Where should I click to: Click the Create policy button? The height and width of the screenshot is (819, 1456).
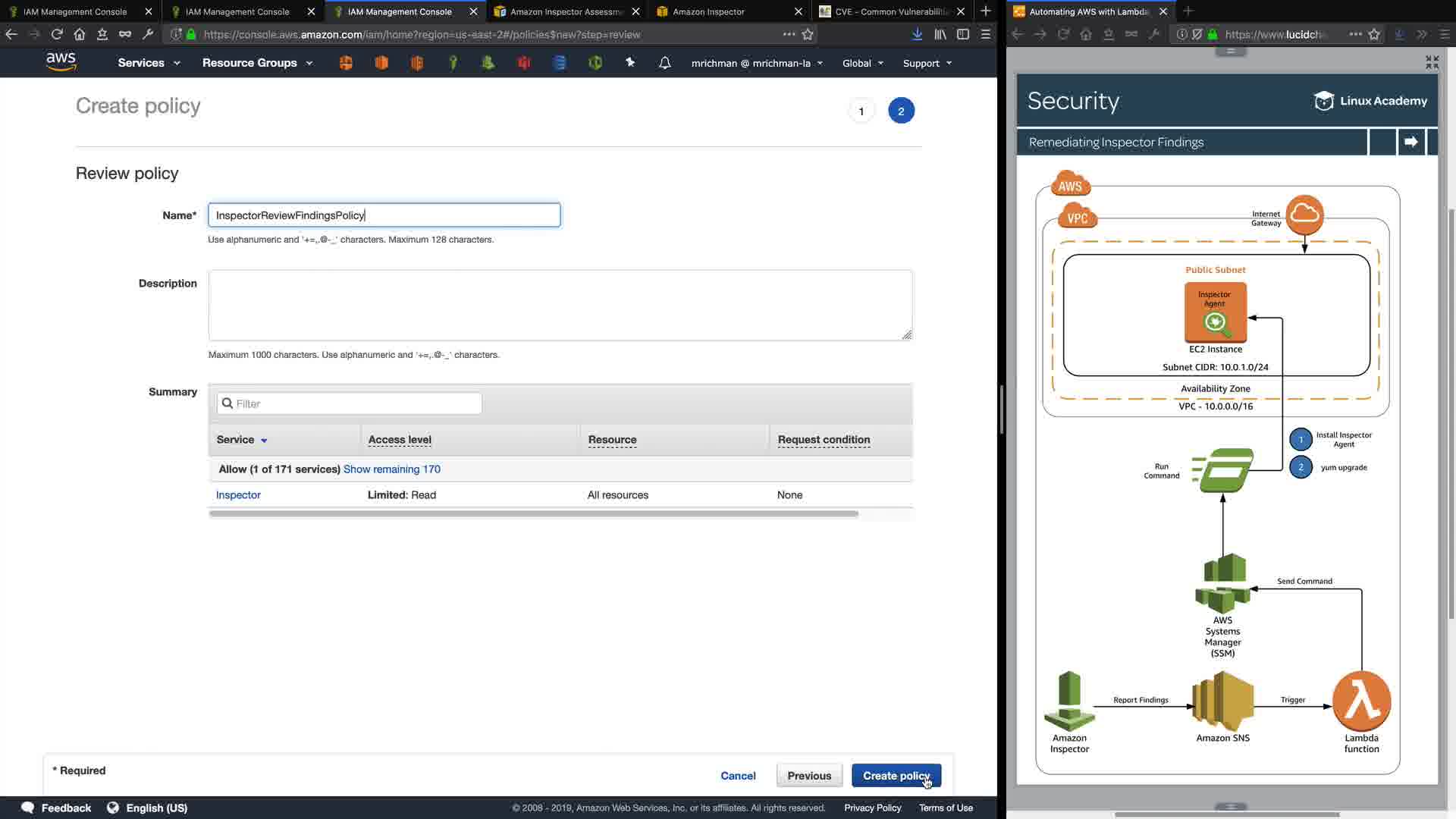[x=896, y=775]
